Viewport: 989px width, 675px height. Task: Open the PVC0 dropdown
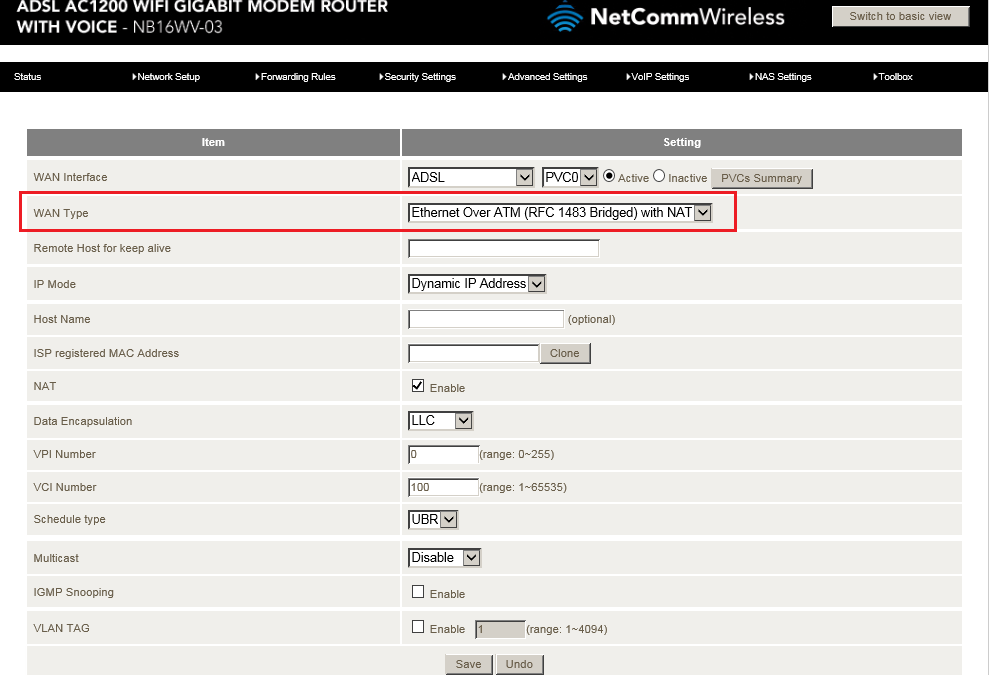570,177
